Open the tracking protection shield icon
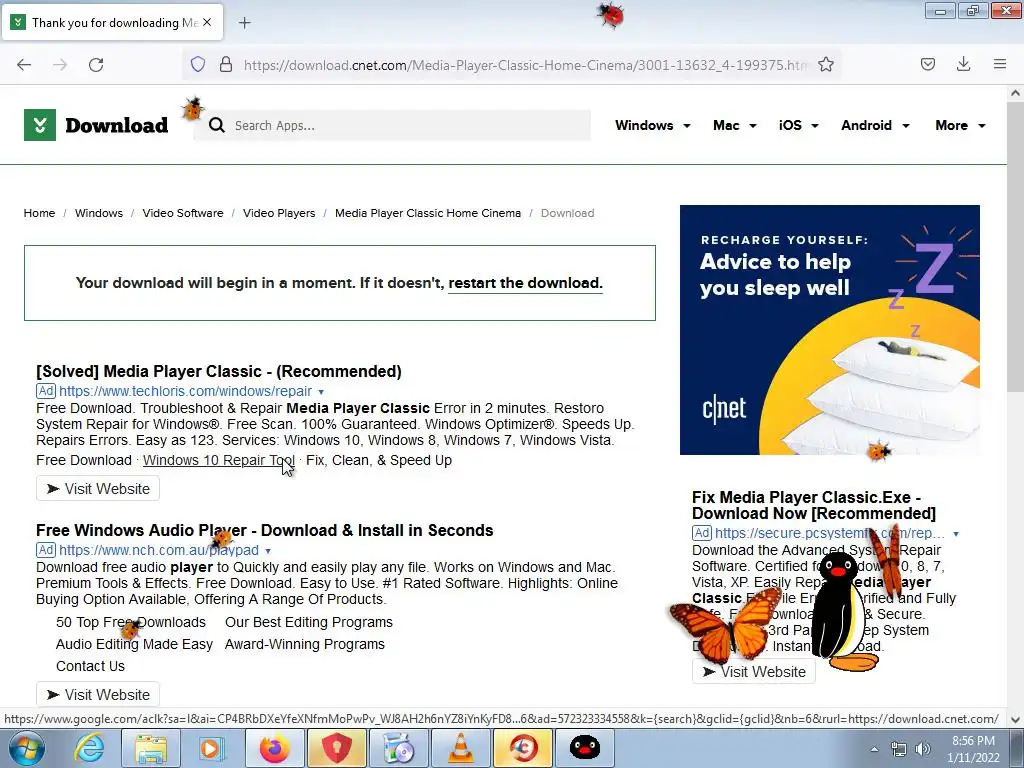This screenshot has height=768, width=1024. pyautogui.click(x=198, y=64)
